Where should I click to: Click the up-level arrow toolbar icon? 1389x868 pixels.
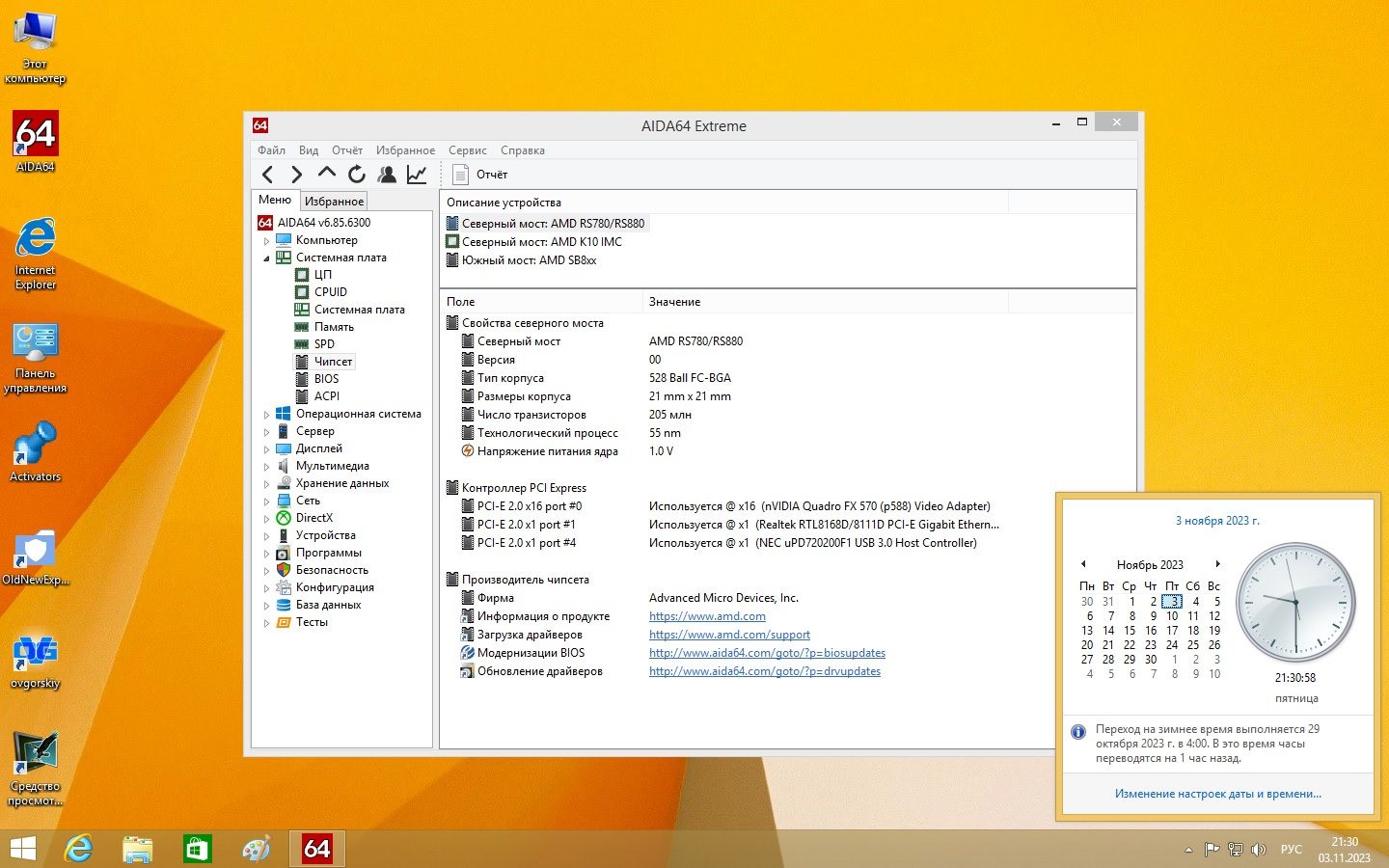[x=327, y=174]
